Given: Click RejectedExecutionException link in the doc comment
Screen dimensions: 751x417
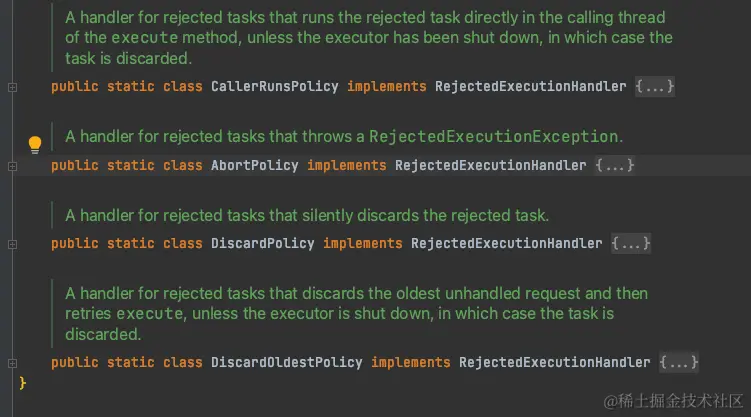Looking at the screenshot, I should [x=493, y=136].
